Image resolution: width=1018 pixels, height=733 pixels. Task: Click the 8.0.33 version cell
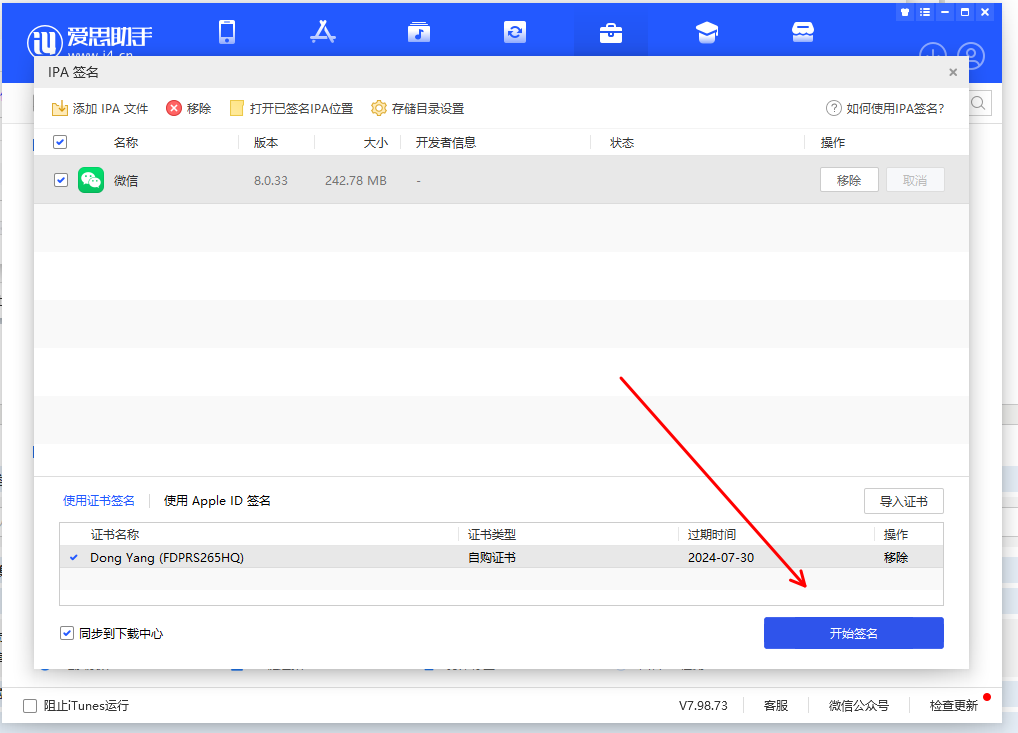pos(271,180)
